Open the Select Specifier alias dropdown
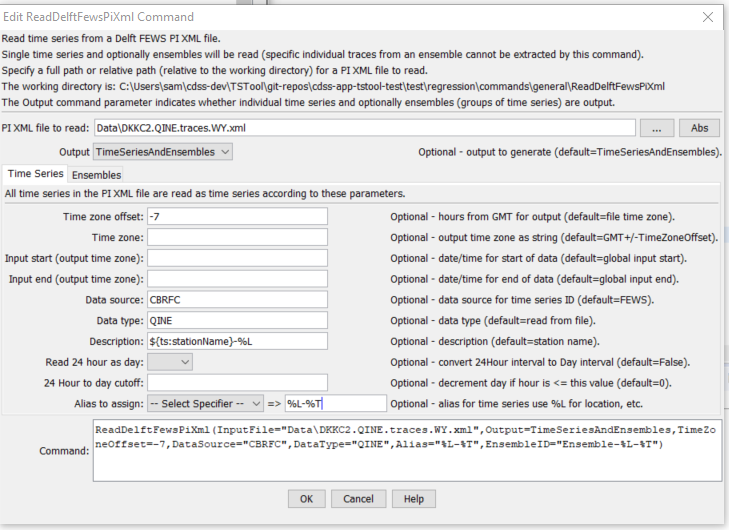The width and height of the screenshot is (729, 530). pyautogui.click(x=205, y=404)
